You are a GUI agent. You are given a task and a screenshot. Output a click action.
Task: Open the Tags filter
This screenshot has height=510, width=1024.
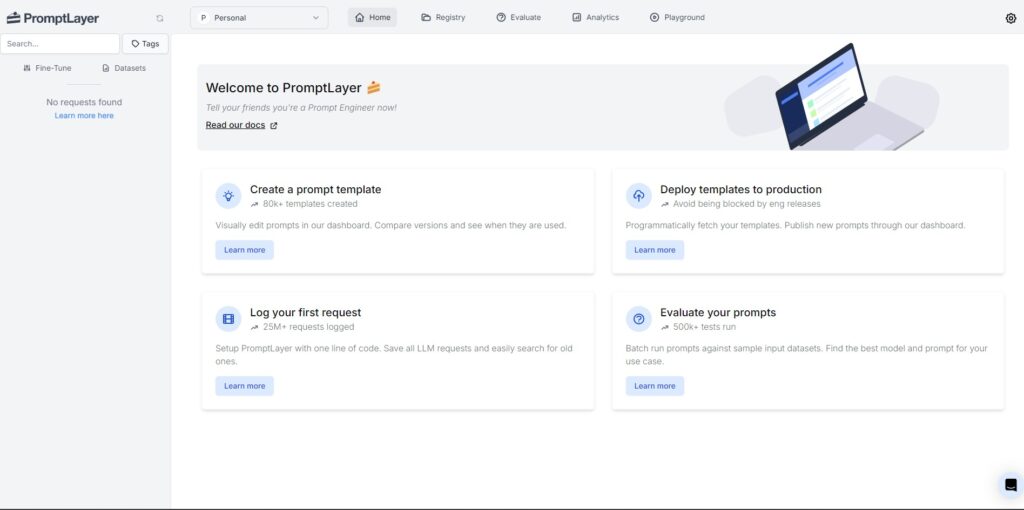[x=145, y=44]
